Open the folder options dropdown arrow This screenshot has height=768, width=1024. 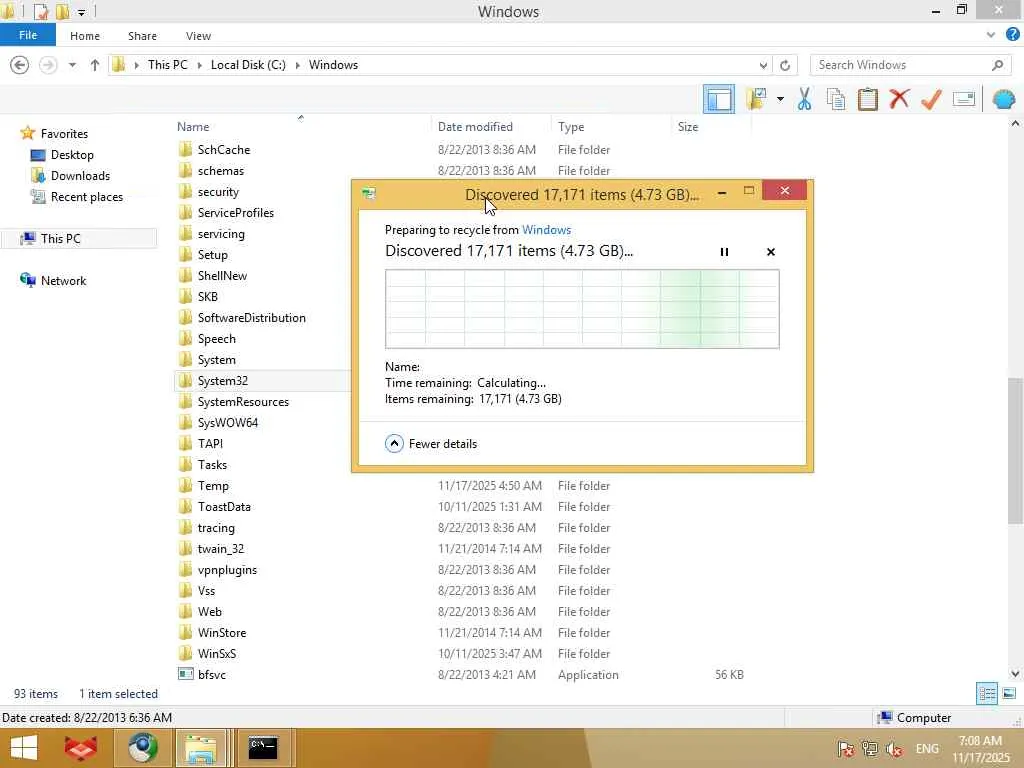point(780,99)
